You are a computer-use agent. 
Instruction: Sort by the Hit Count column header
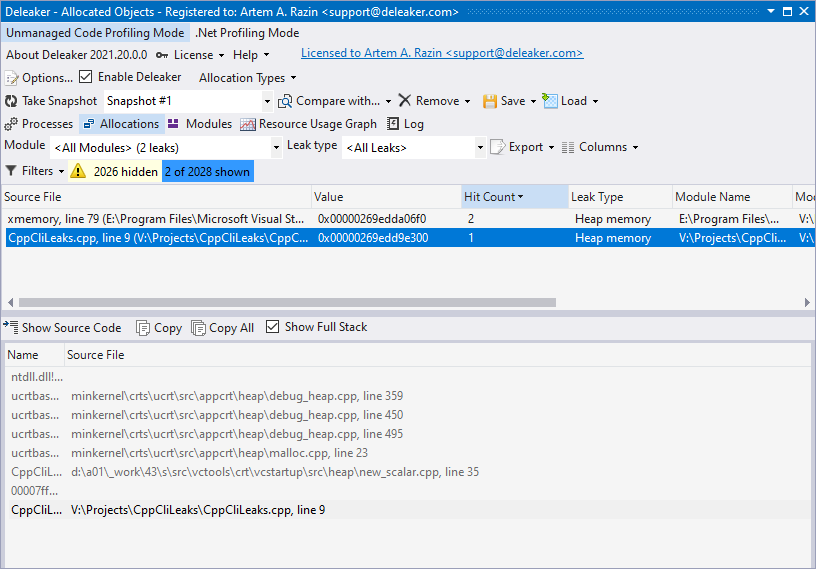click(x=514, y=197)
